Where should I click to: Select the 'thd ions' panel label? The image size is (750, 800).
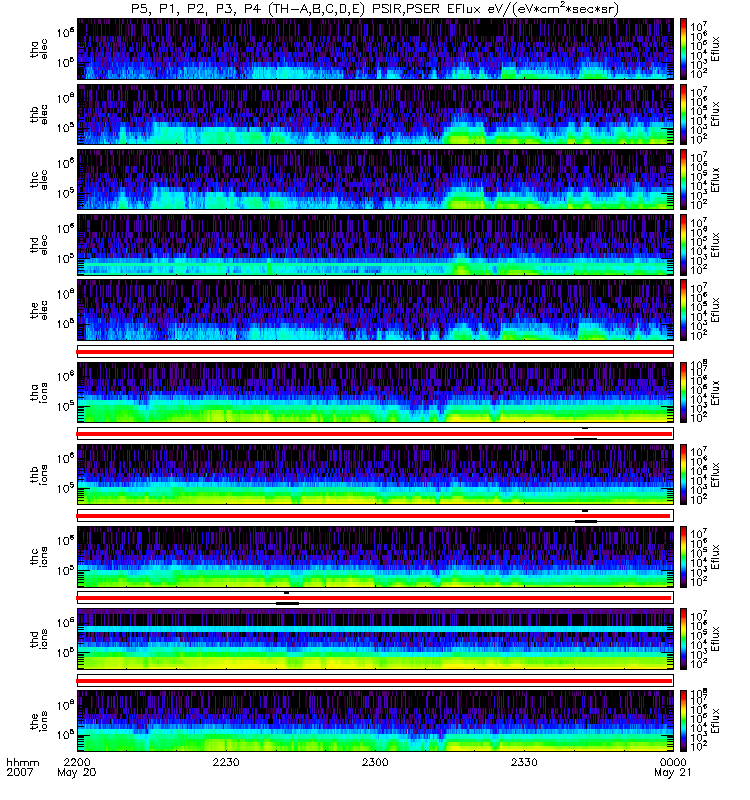coord(39,639)
